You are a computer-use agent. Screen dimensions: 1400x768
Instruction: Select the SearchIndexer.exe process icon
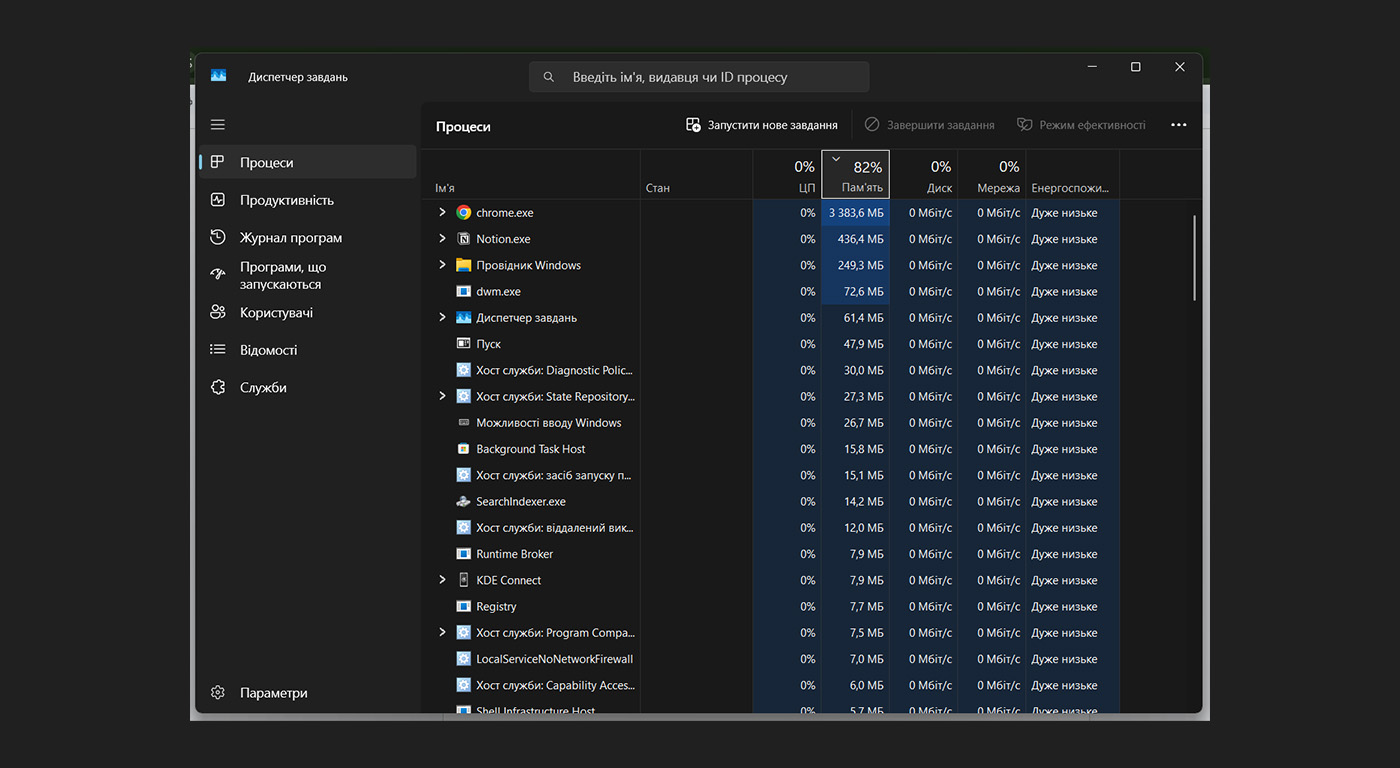[x=463, y=501]
